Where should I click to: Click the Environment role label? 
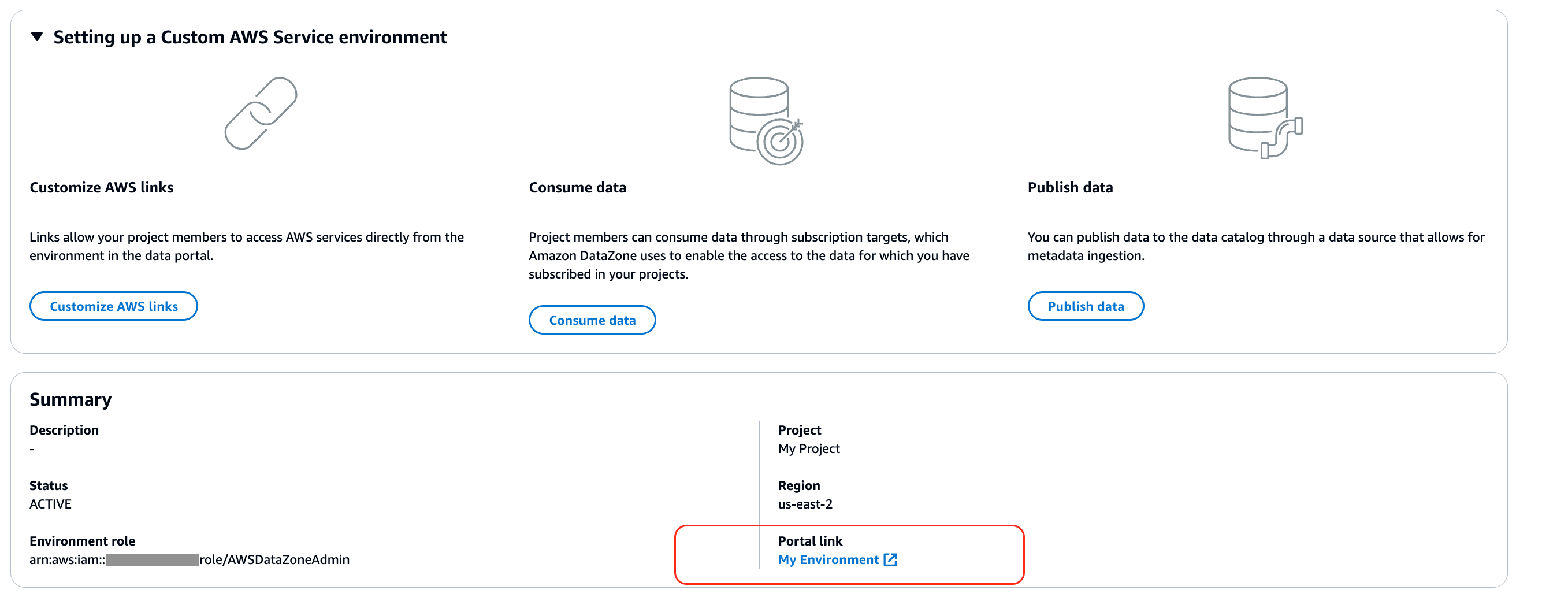[x=82, y=541]
